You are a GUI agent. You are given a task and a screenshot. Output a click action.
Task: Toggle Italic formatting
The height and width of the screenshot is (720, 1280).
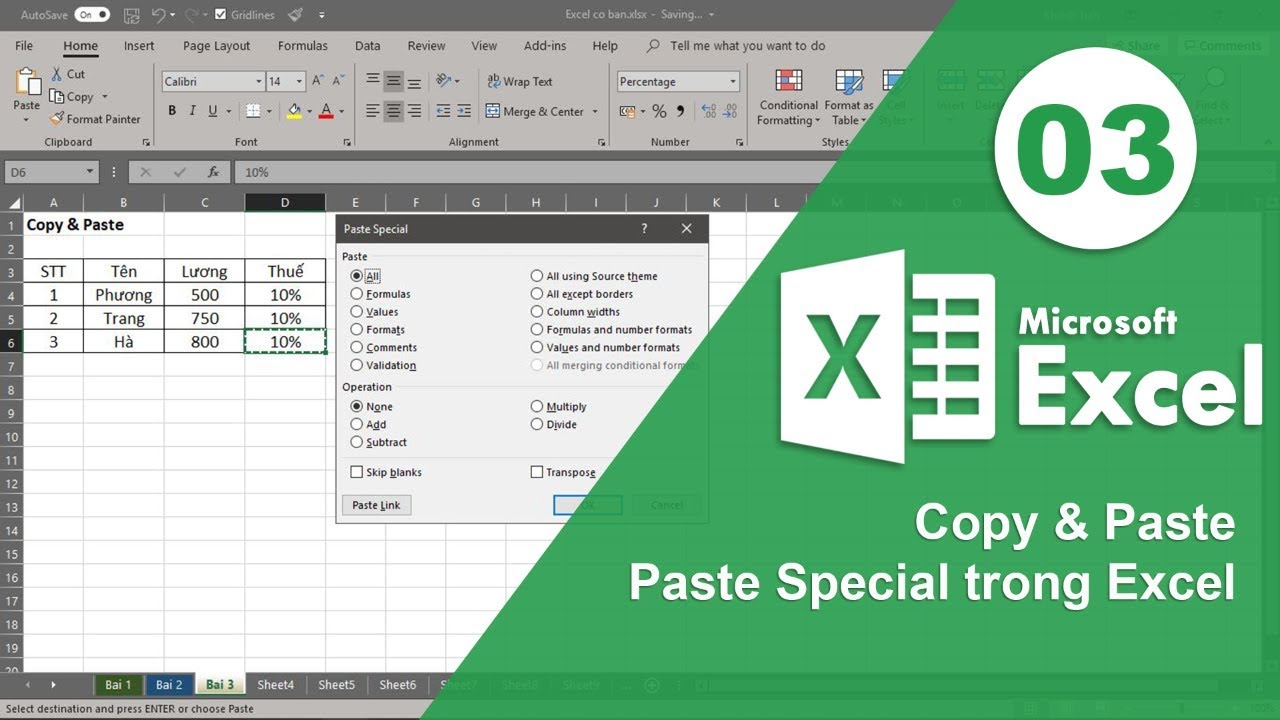(x=192, y=111)
